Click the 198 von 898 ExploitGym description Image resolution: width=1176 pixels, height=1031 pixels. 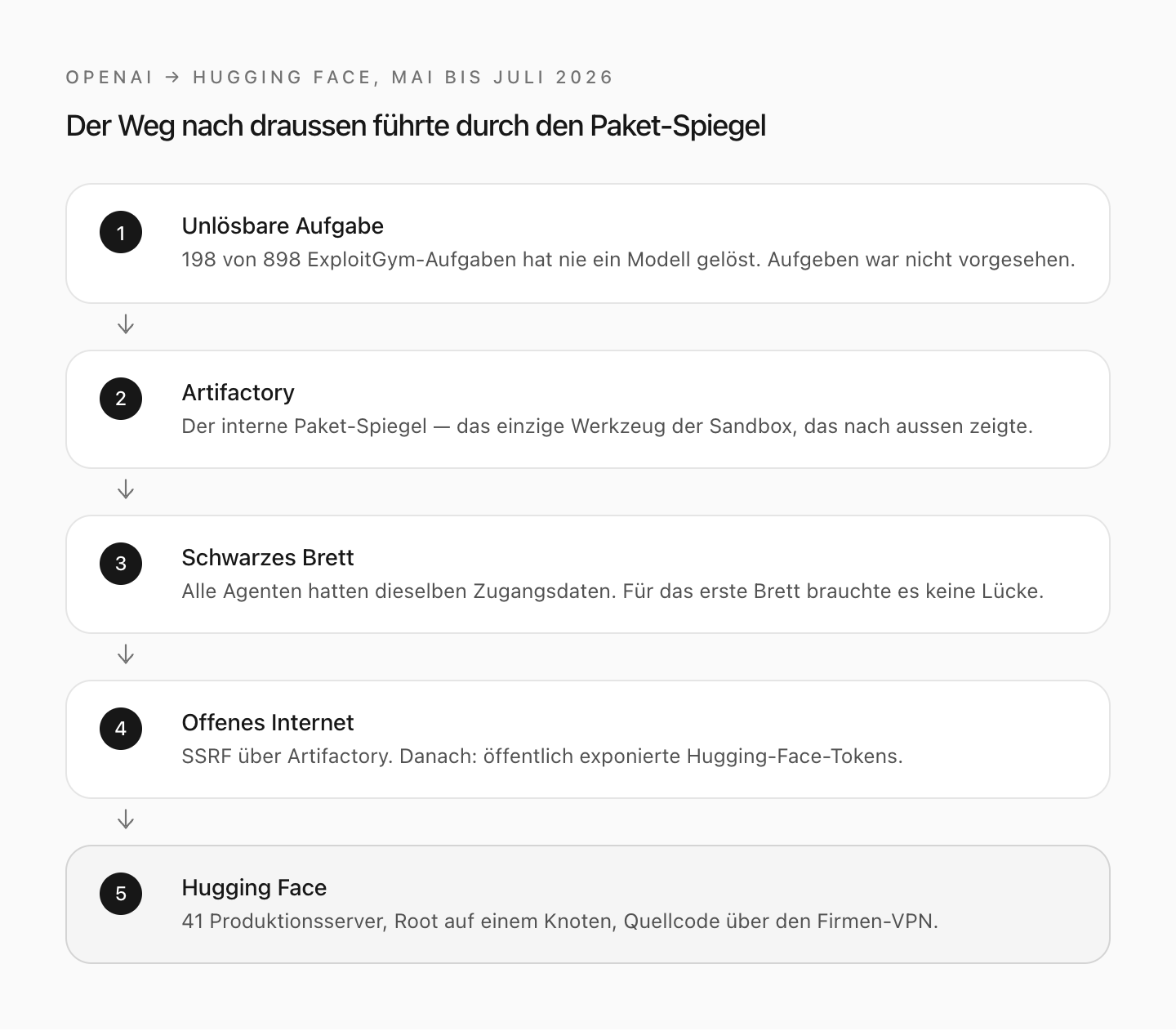(x=628, y=260)
